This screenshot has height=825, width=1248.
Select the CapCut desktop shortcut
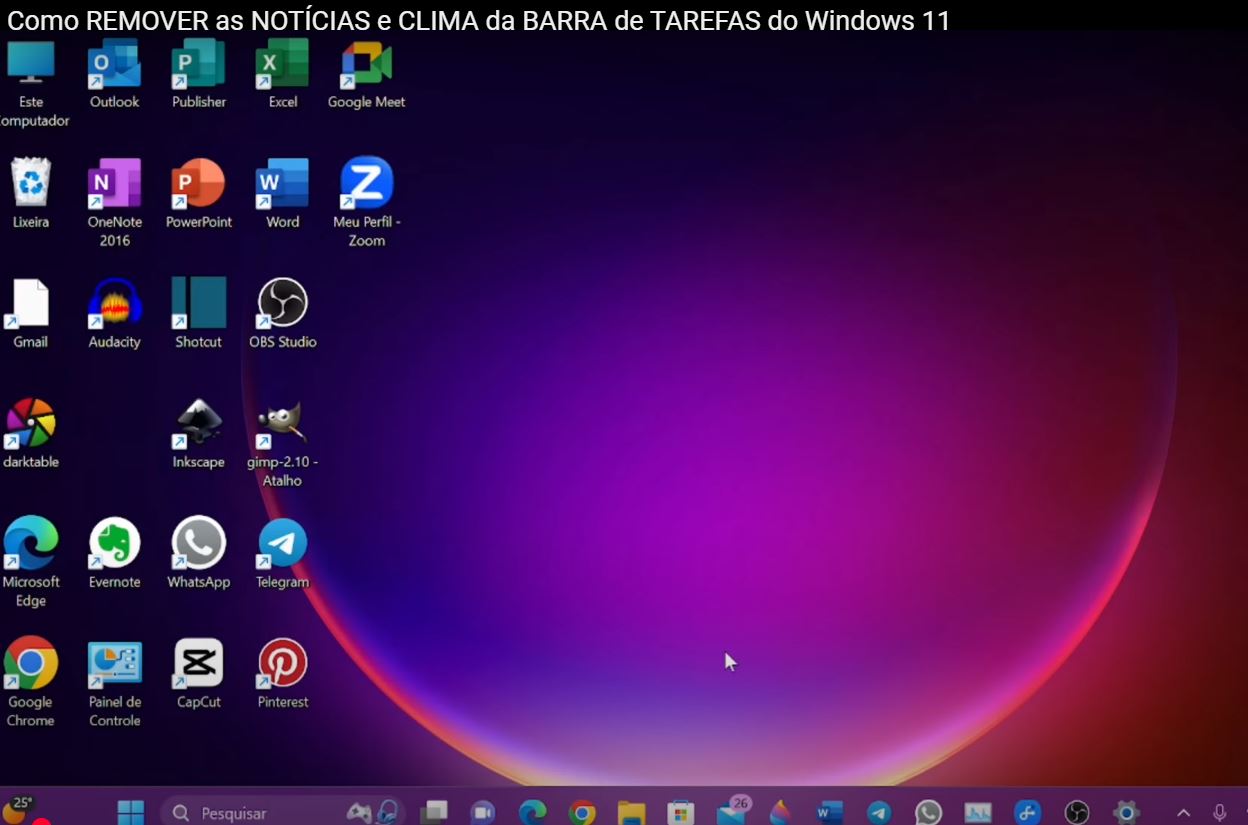click(x=199, y=674)
